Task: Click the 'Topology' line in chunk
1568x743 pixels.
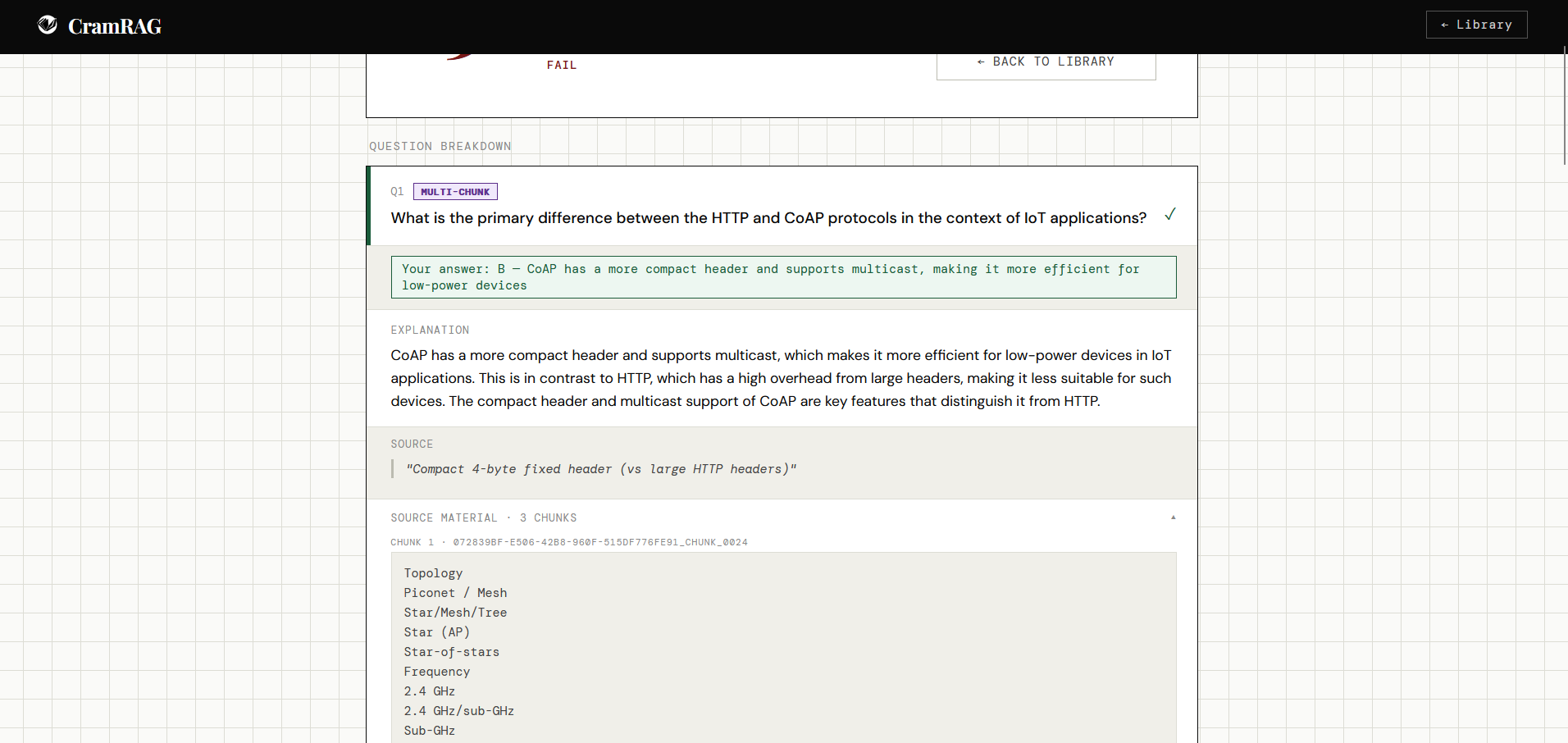Action: pyautogui.click(x=433, y=573)
